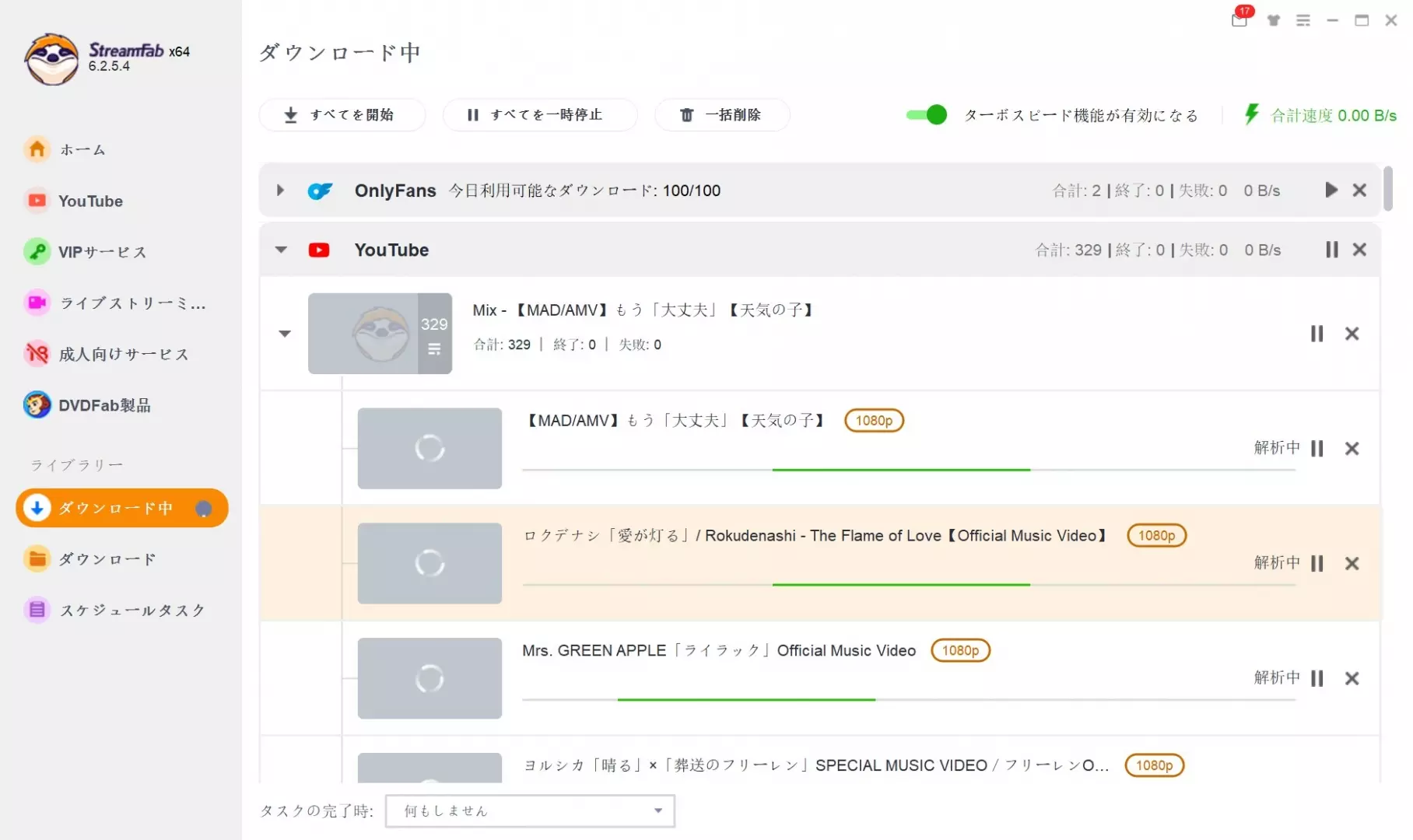Open ライブストリーミング in the sidebar

(x=115, y=303)
